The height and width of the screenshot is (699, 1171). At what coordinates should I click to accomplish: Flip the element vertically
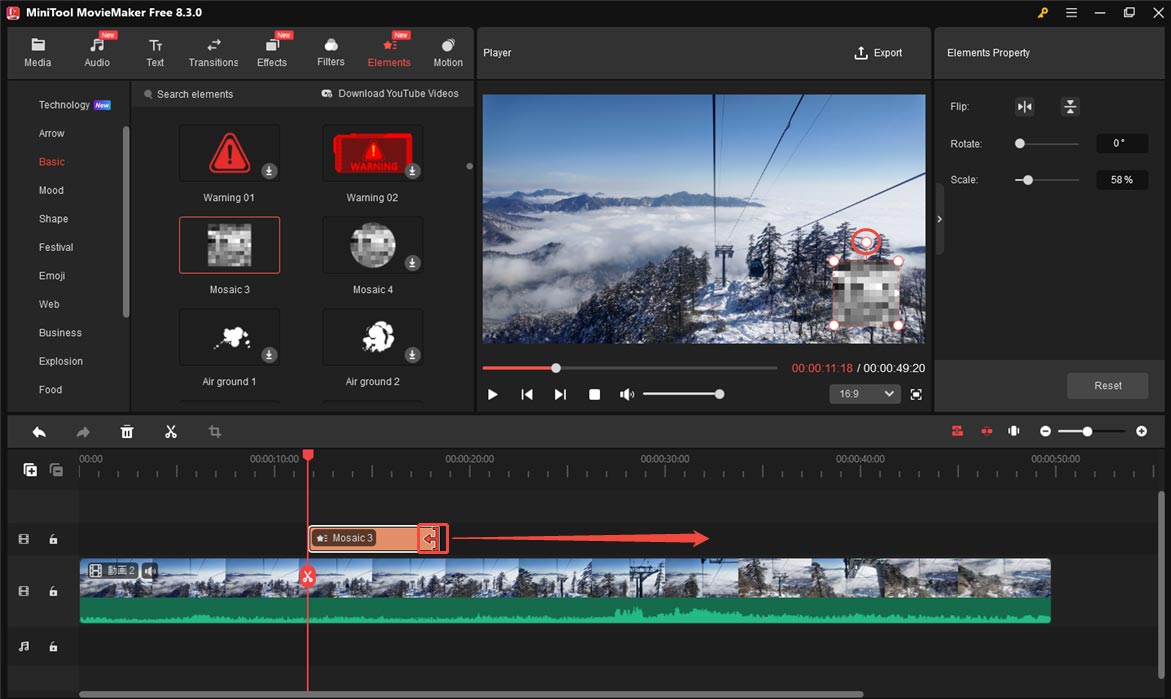click(1070, 107)
